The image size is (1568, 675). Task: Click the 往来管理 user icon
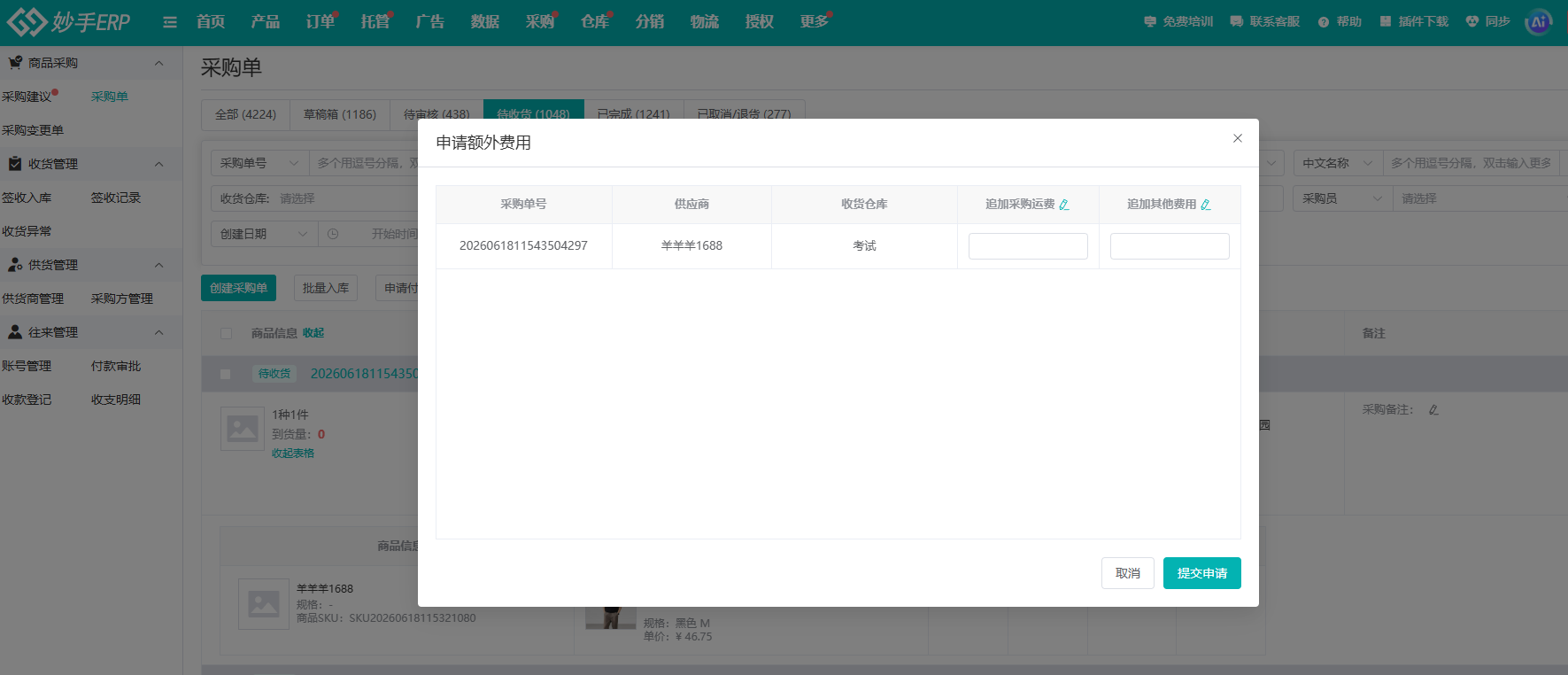[15, 332]
